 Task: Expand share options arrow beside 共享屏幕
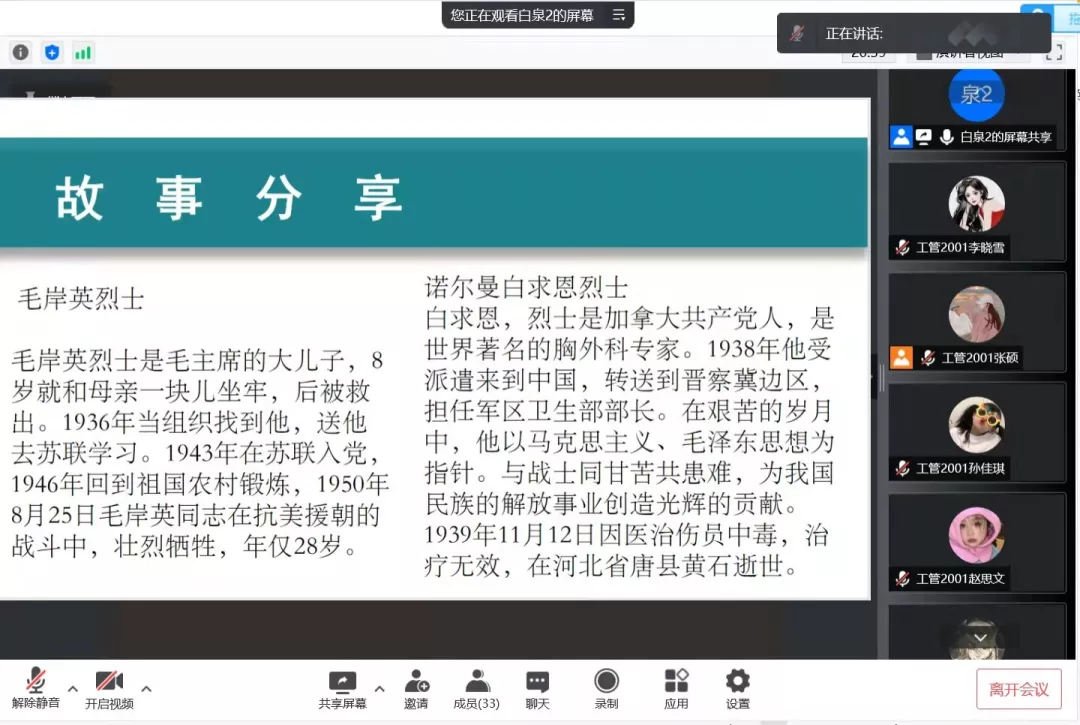click(379, 688)
